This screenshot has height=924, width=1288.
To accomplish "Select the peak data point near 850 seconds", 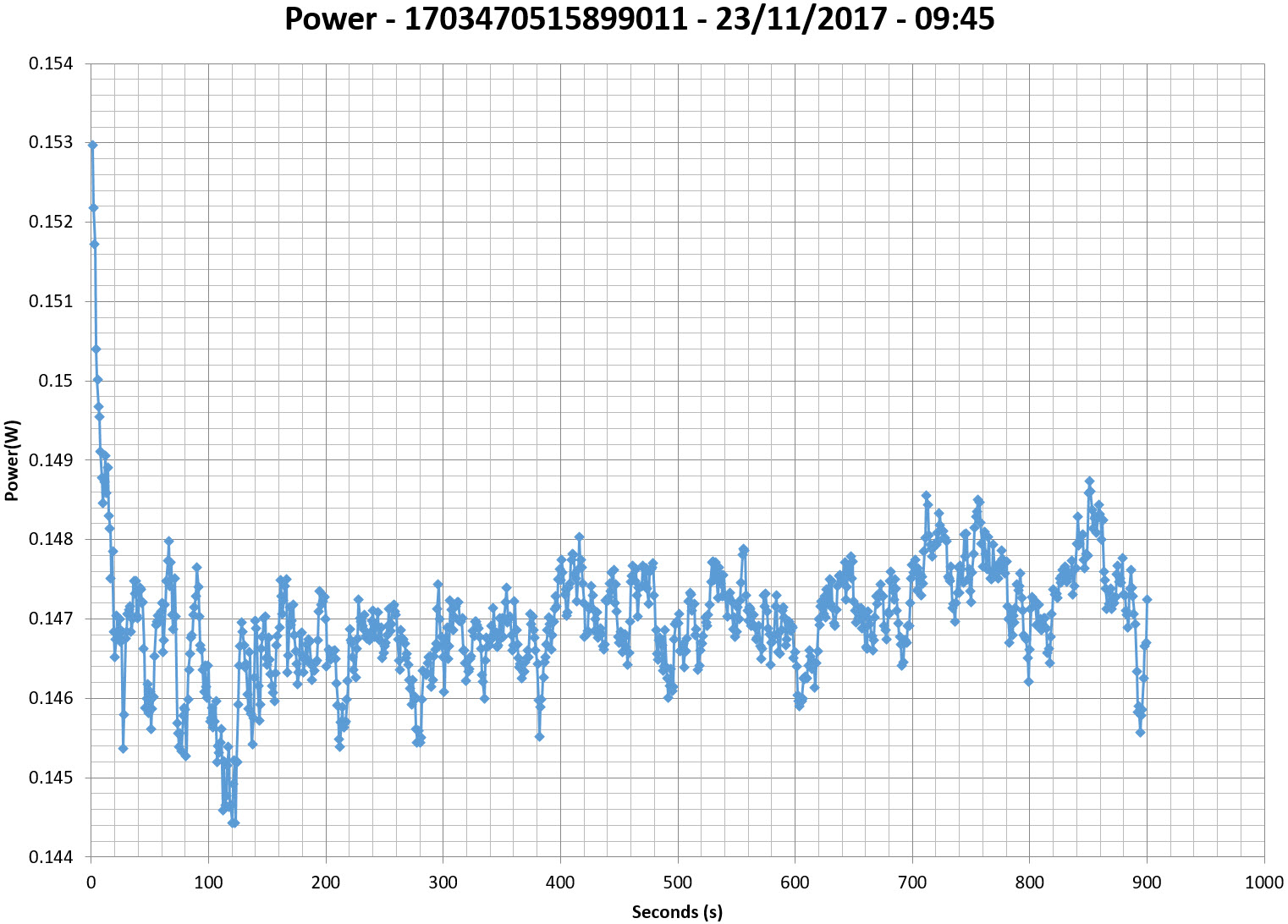I will click(x=1089, y=481).
